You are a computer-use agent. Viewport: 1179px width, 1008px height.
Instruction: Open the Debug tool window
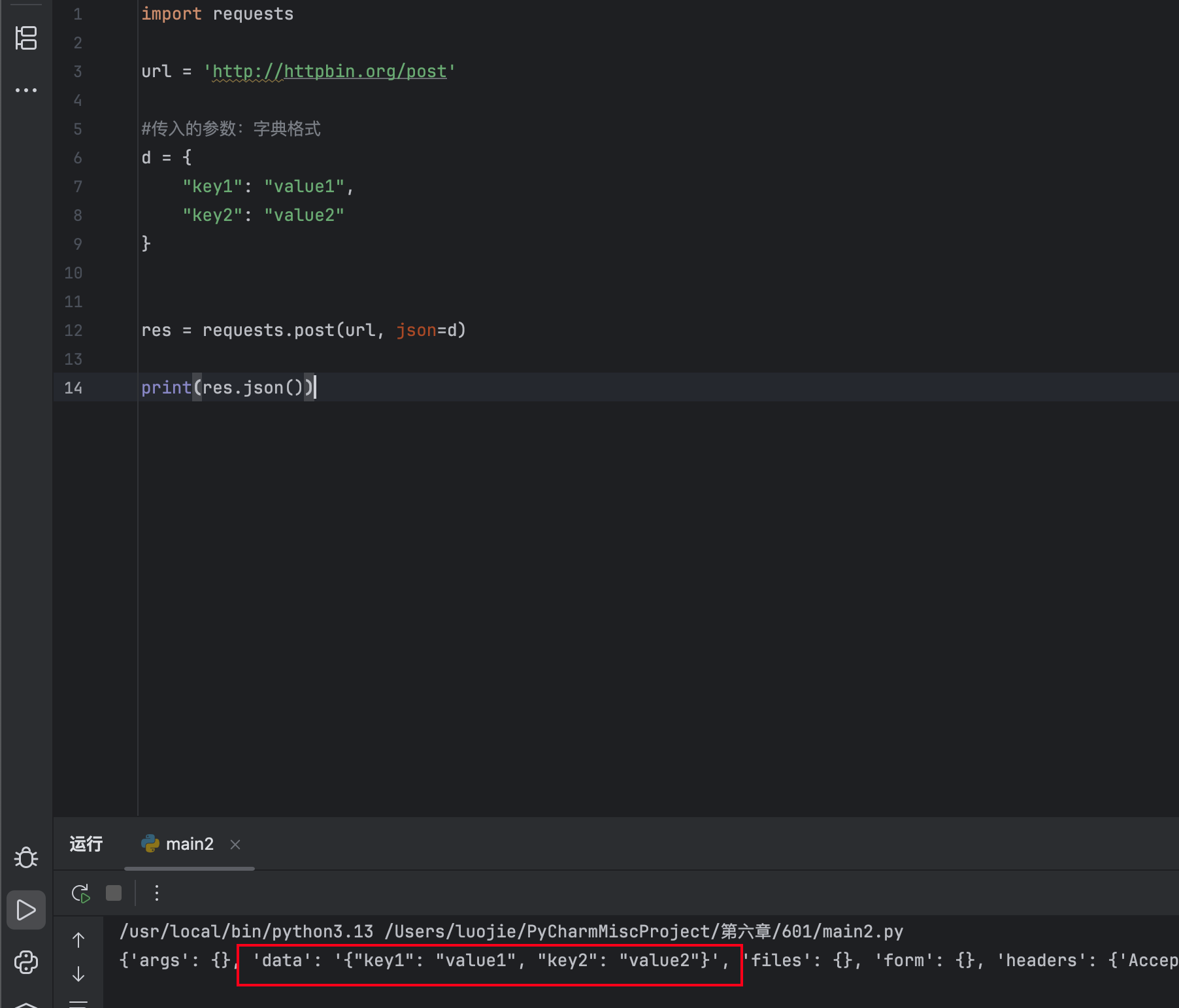(26, 858)
